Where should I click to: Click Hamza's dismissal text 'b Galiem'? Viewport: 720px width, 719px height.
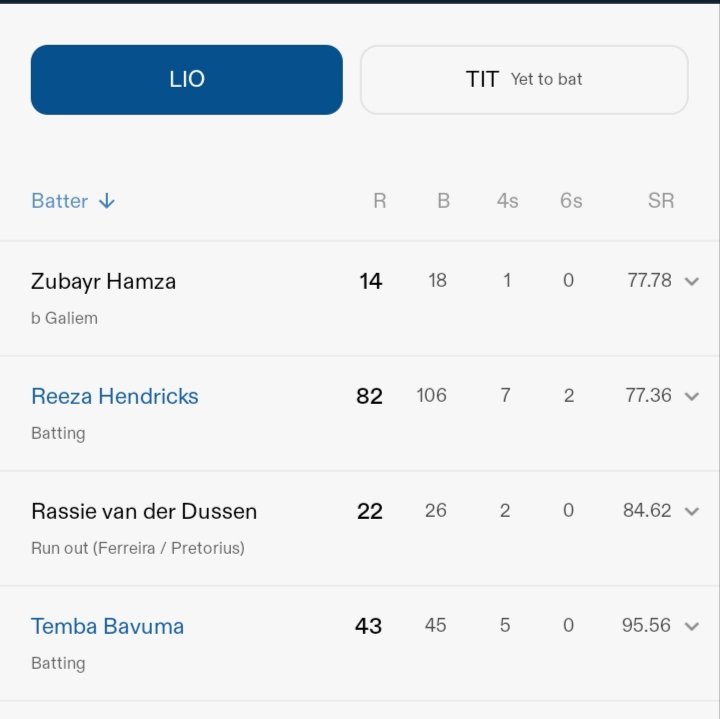(65, 318)
